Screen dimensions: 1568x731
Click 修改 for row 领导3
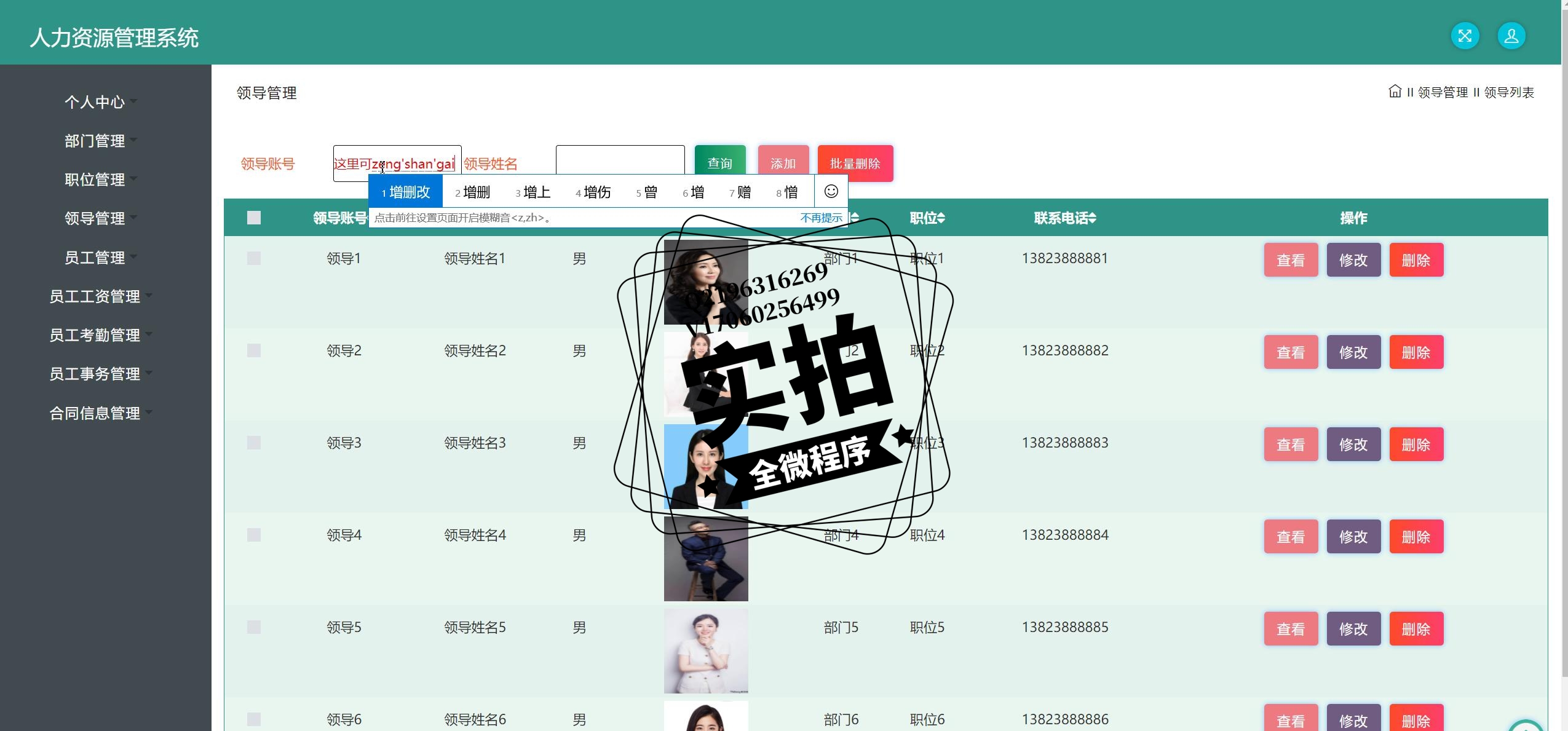[x=1353, y=444]
